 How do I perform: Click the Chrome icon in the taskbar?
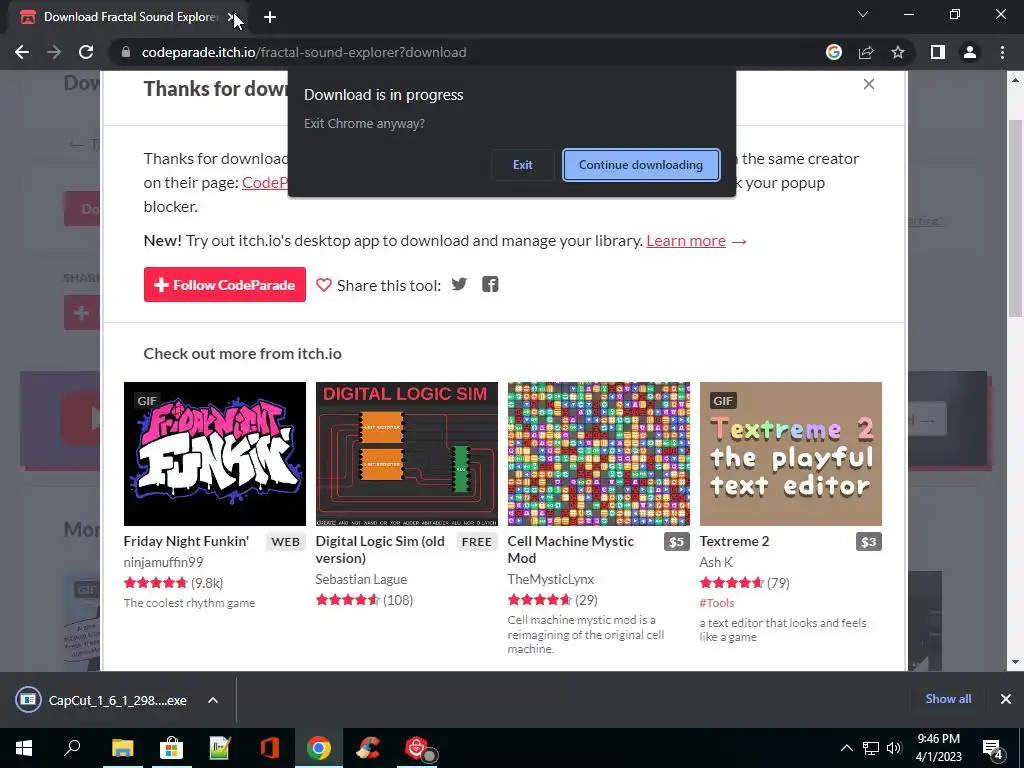319,748
